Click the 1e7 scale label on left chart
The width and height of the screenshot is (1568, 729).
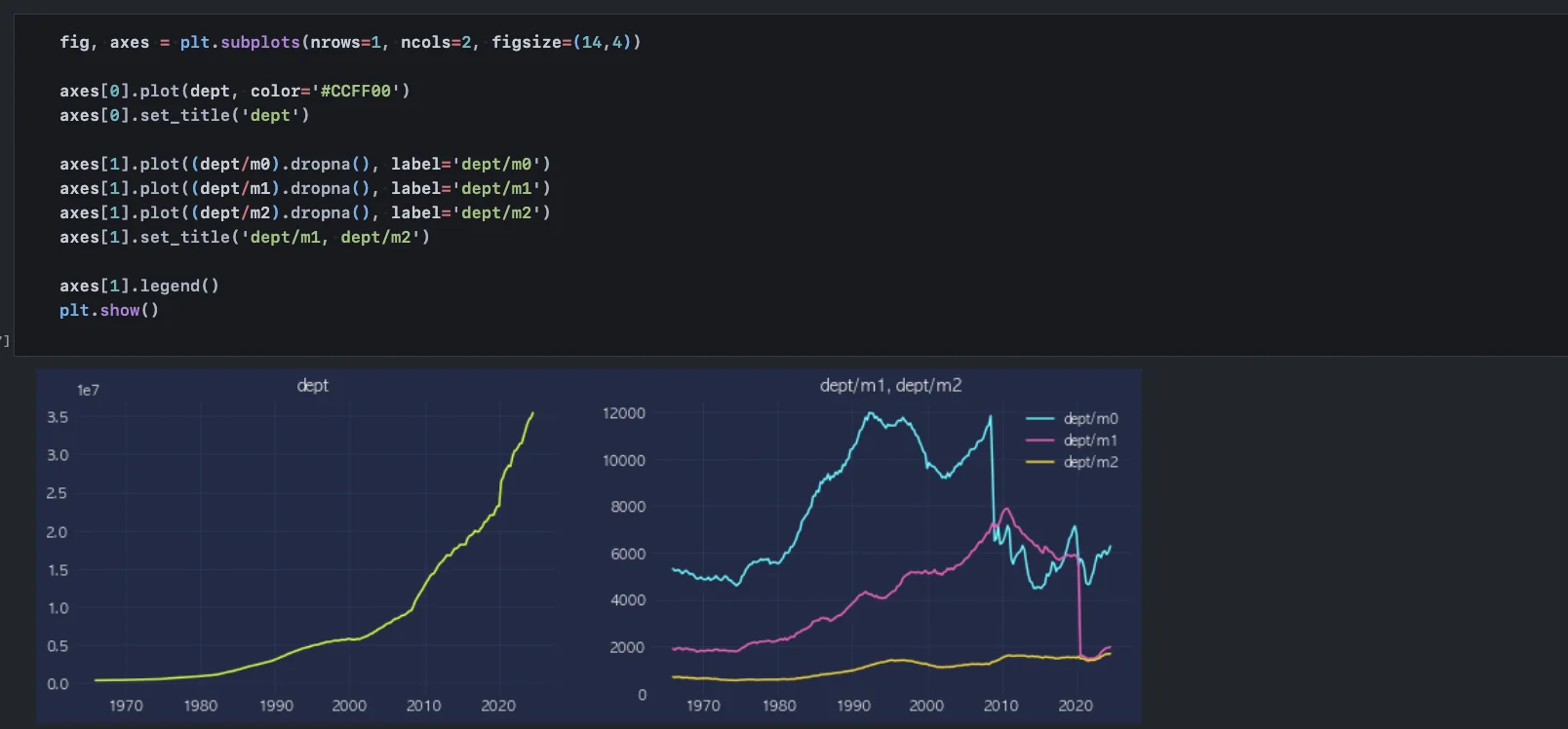coord(88,391)
